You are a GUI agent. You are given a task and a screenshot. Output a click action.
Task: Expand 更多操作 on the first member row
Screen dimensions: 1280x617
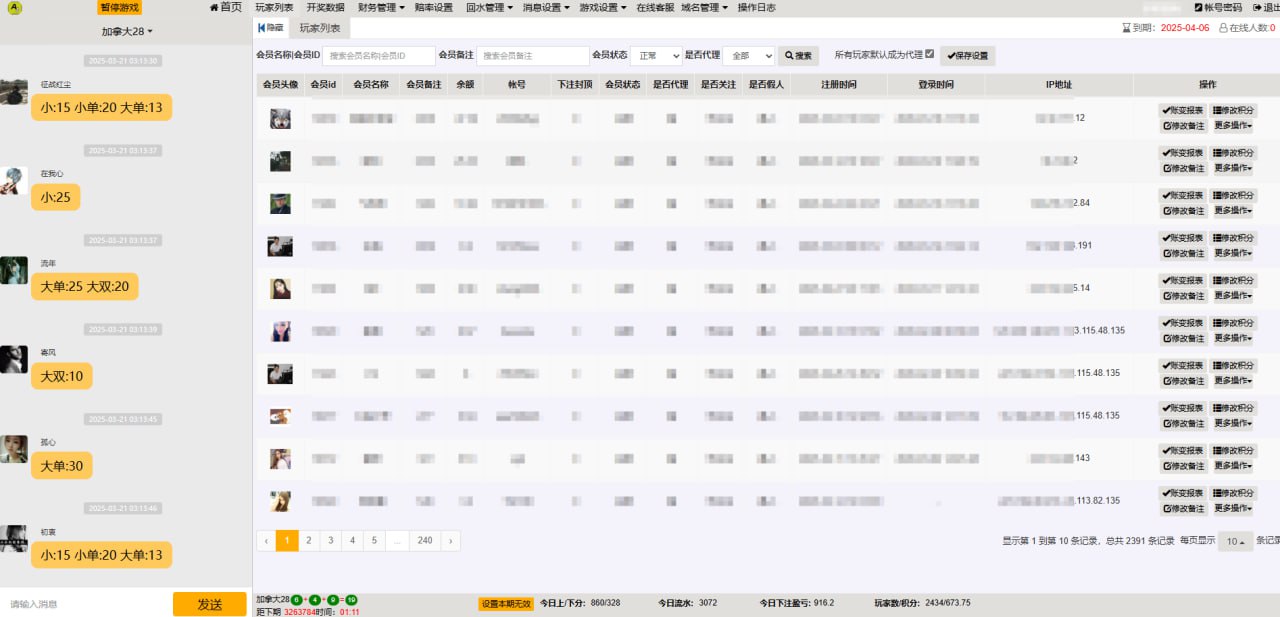coord(1232,126)
